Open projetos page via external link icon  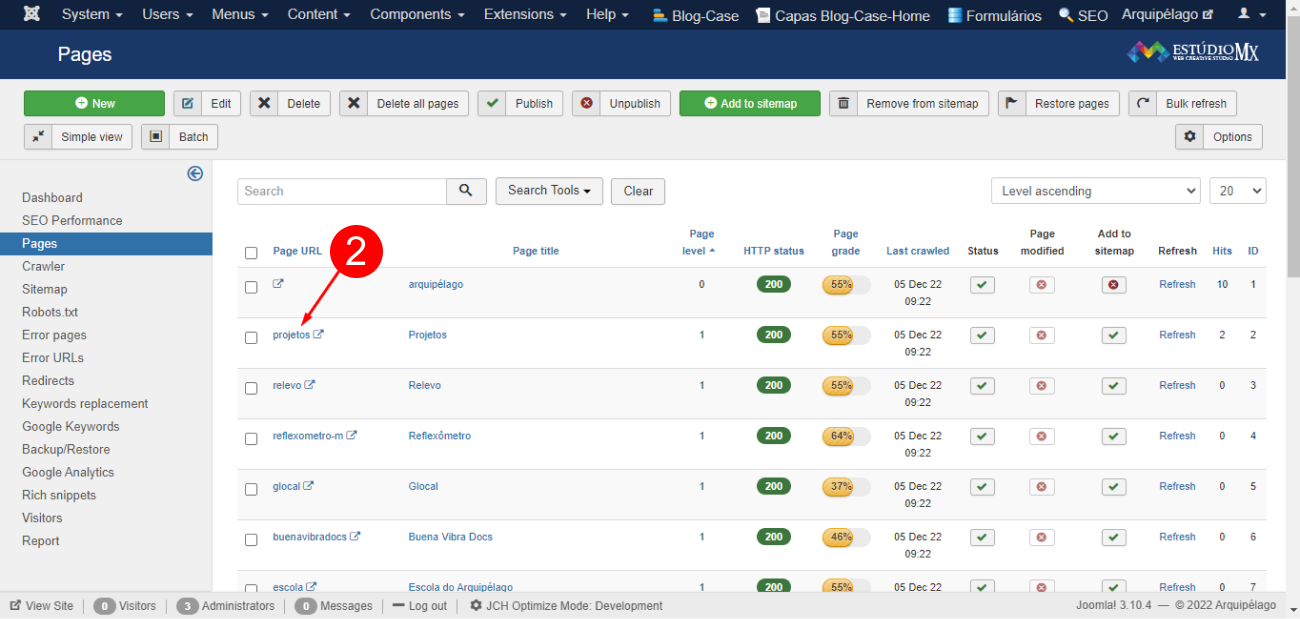click(x=318, y=335)
